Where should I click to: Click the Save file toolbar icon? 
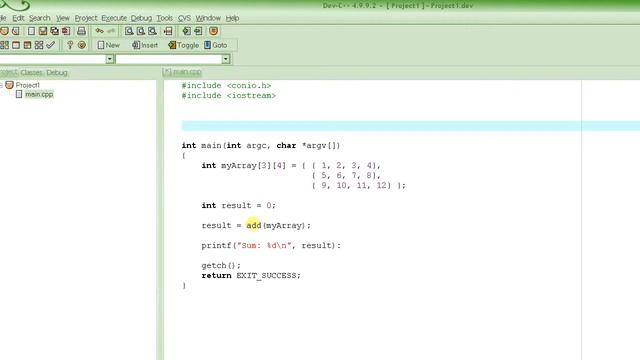42,31
